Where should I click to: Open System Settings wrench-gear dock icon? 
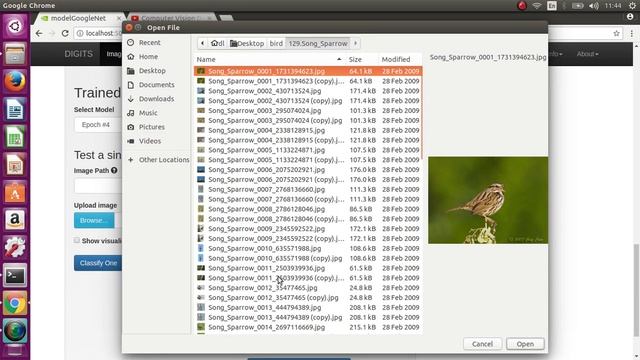click(15, 247)
